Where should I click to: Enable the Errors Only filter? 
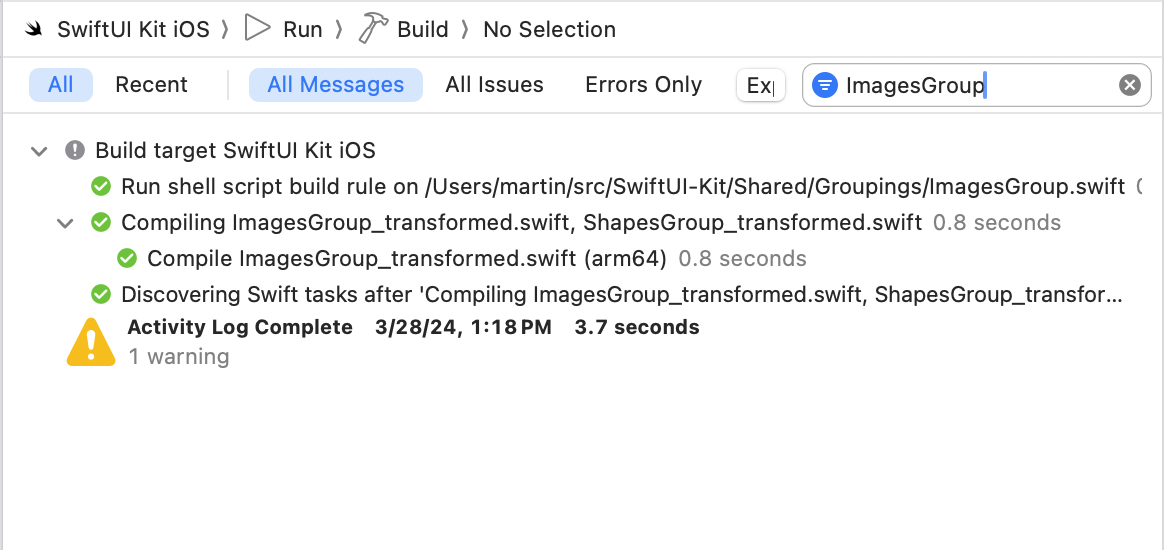click(x=644, y=85)
